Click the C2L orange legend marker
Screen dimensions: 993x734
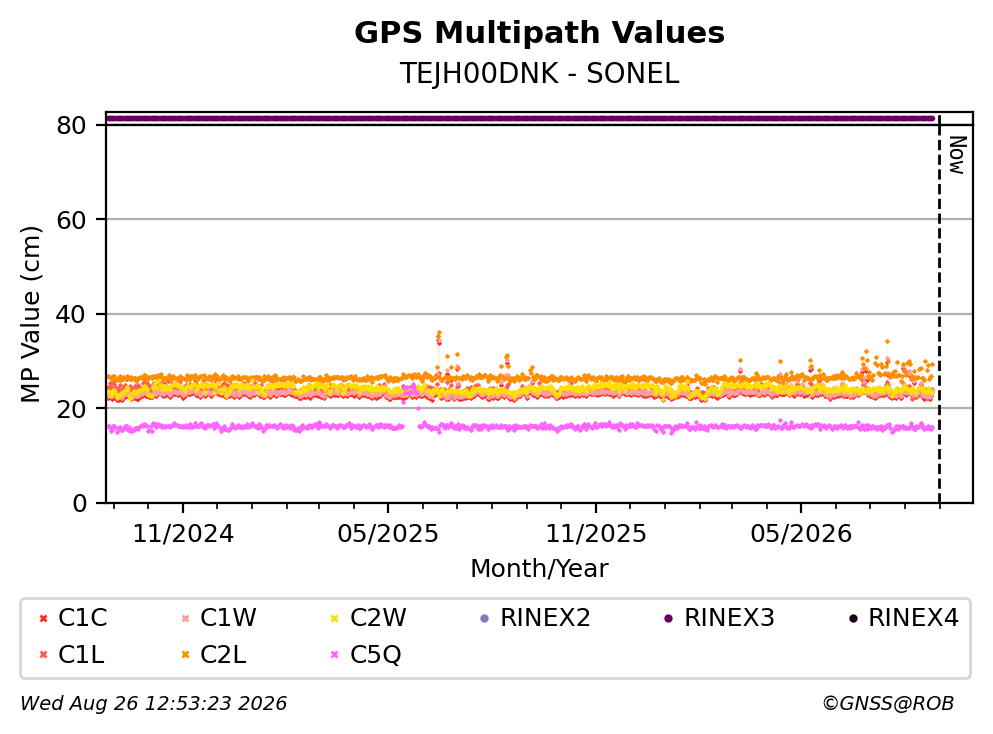click(x=186, y=655)
